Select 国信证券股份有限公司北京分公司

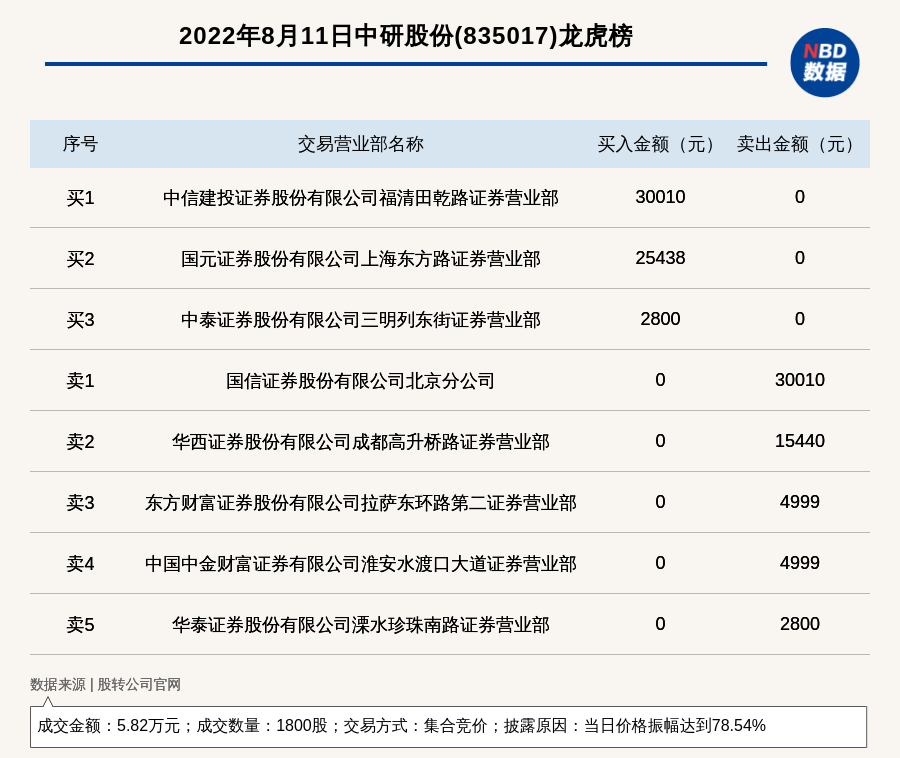pos(360,380)
